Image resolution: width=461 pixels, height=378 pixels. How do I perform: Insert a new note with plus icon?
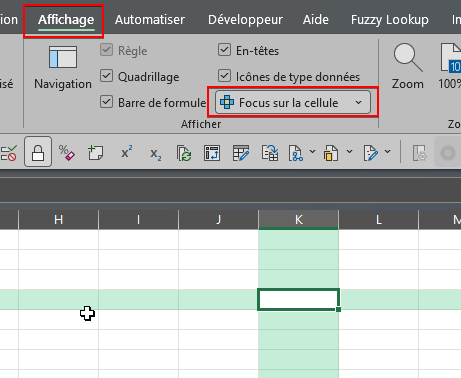(x=95, y=153)
